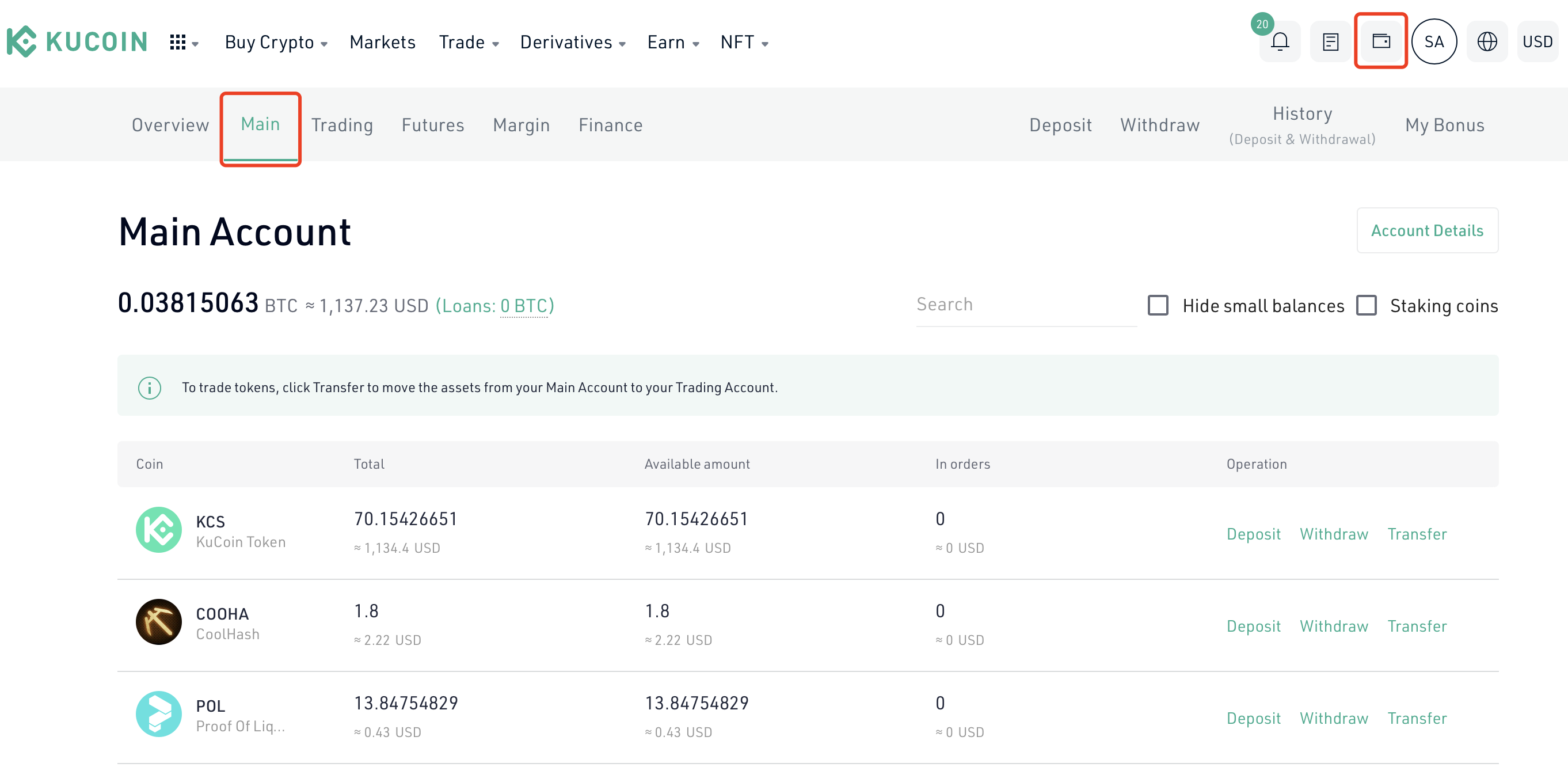
Task: Click the KCS coin logo
Action: click(159, 530)
